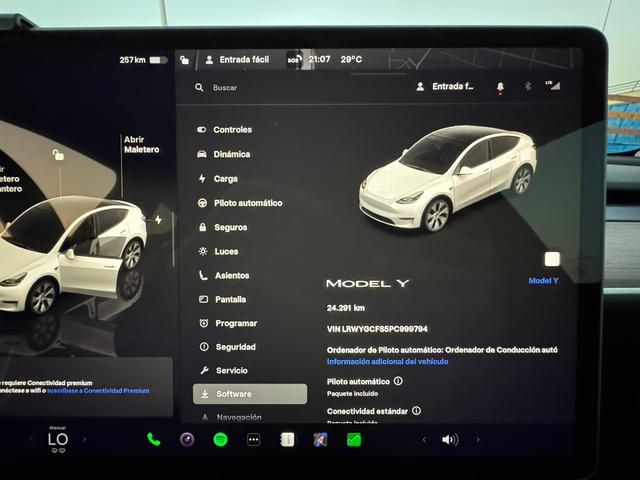The height and width of the screenshot is (480, 640).
Task: Click the search magnifier icon
Action: coord(199,87)
